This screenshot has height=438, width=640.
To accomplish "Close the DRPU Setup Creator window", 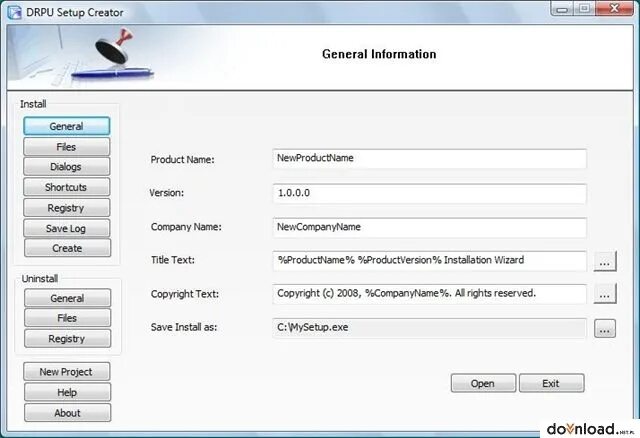I will click(x=615, y=9).
